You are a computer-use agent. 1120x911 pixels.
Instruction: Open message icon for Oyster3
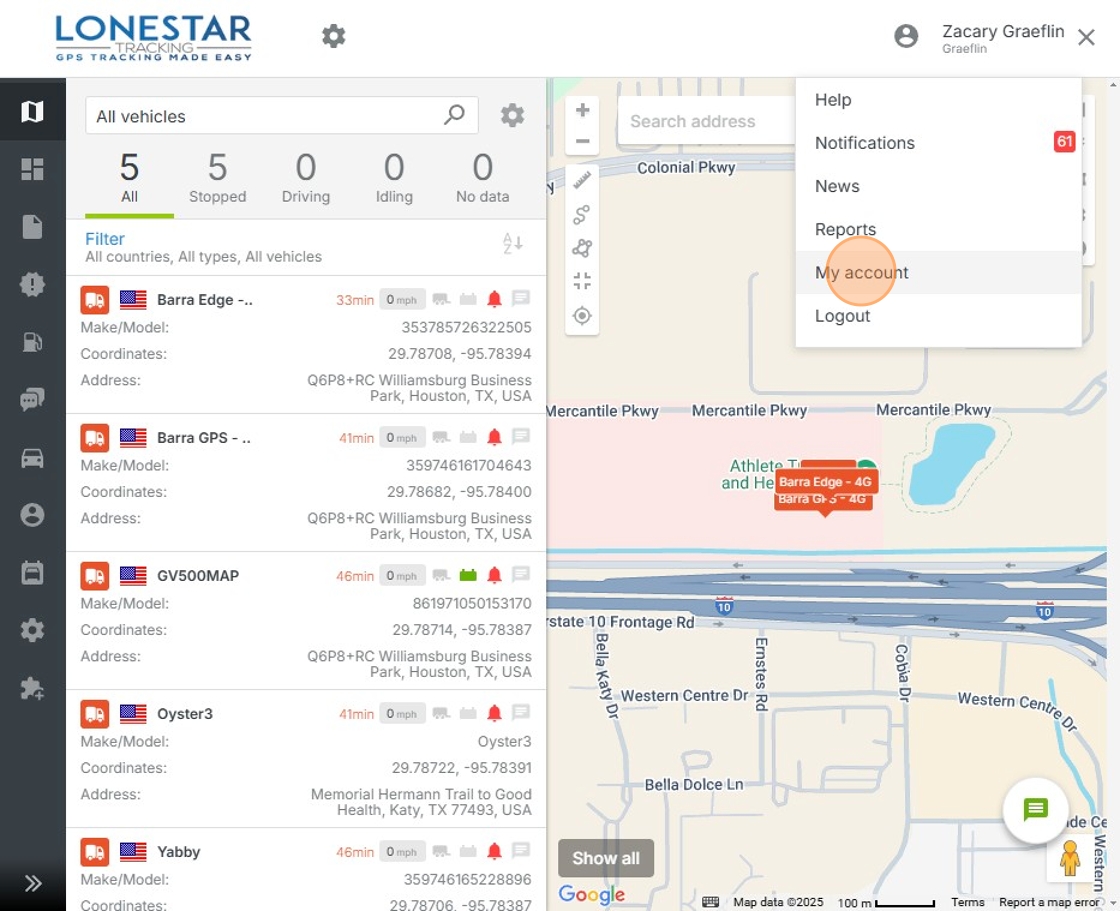521,712
